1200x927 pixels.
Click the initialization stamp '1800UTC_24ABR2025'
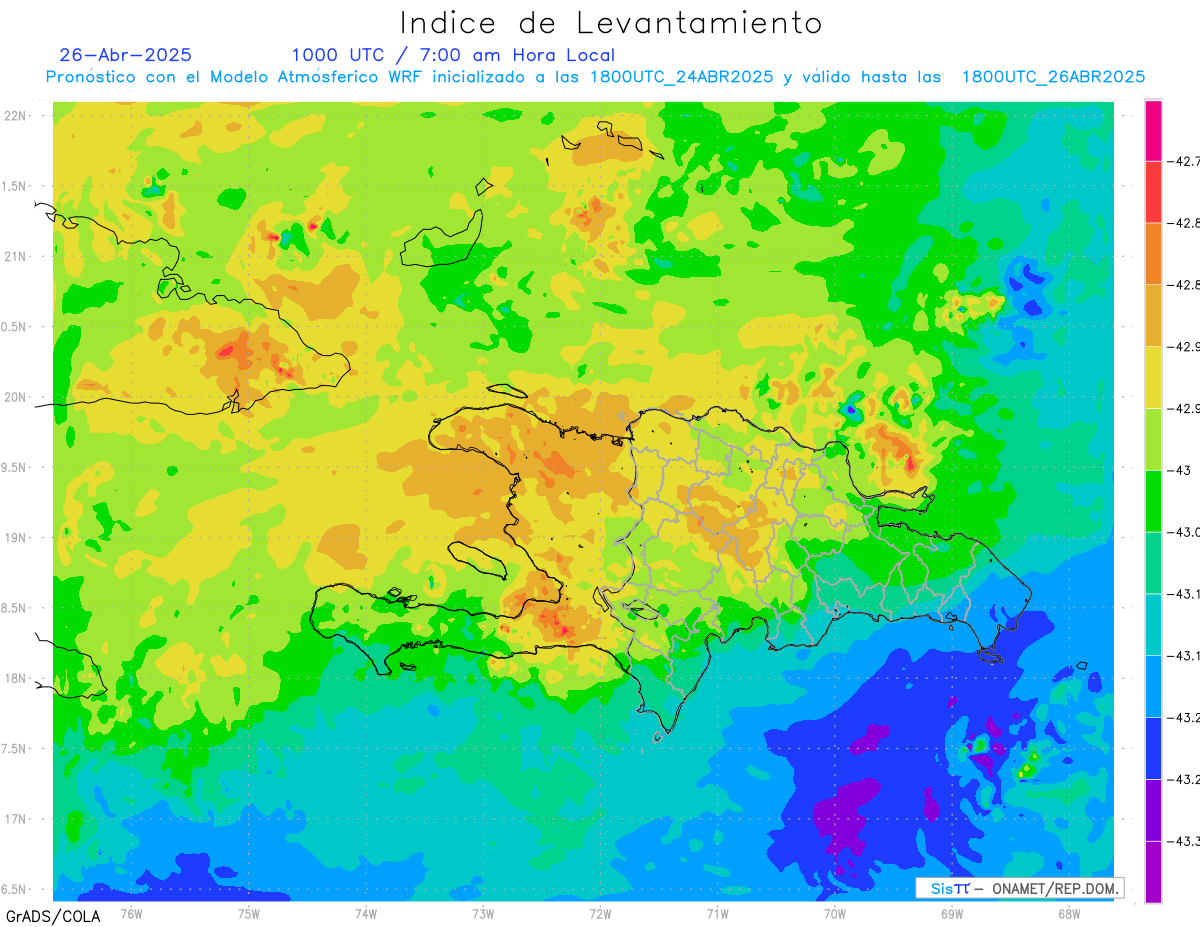pos(681,77)
